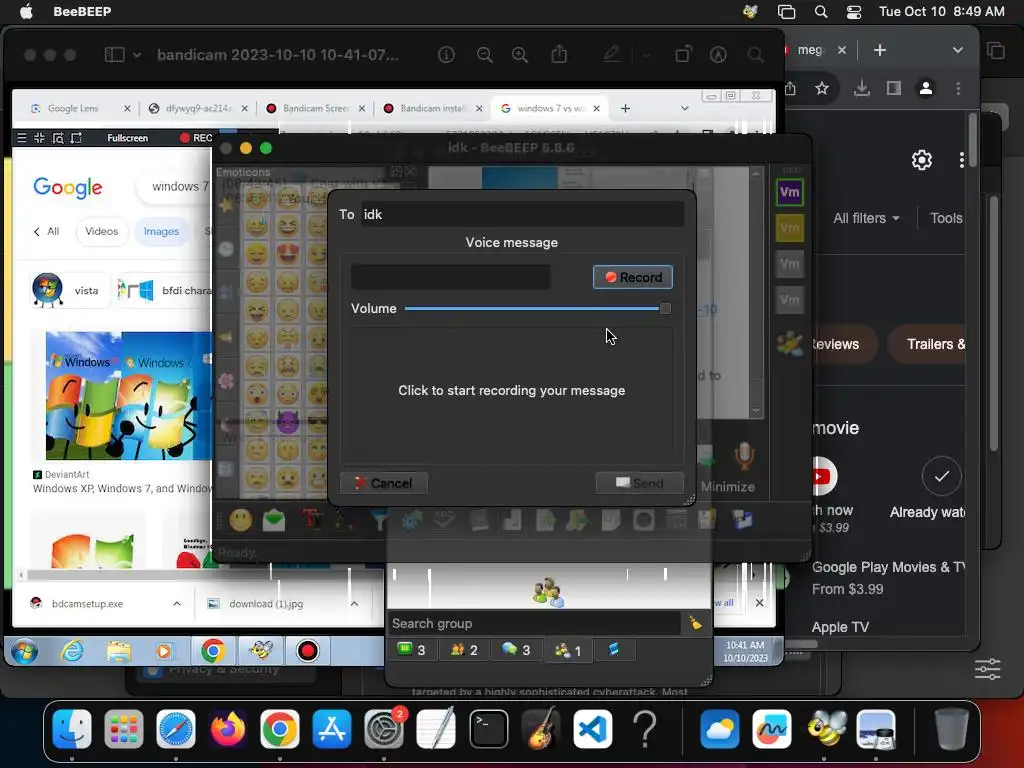Open the Trash in the Dock
This screenshot has width=1024, height=768.
tap(952, 729)
